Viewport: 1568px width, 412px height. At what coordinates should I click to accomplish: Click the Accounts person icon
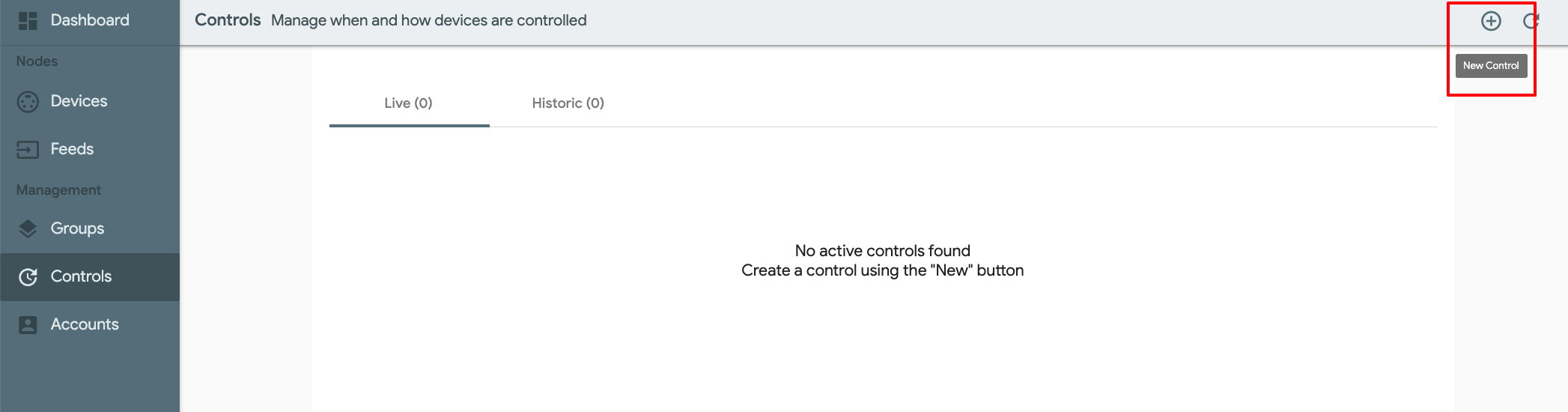tap(28, 324)
